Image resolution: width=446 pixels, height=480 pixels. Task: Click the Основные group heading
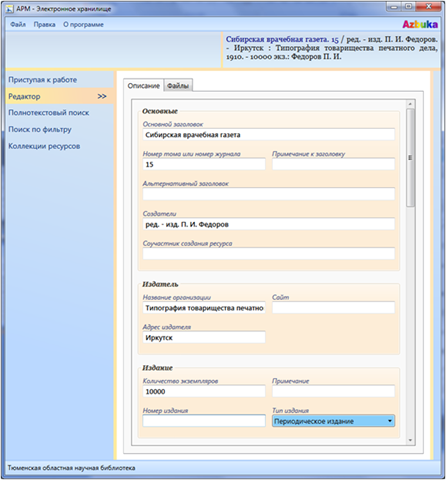pyautogui.click(x=160, y=111)
